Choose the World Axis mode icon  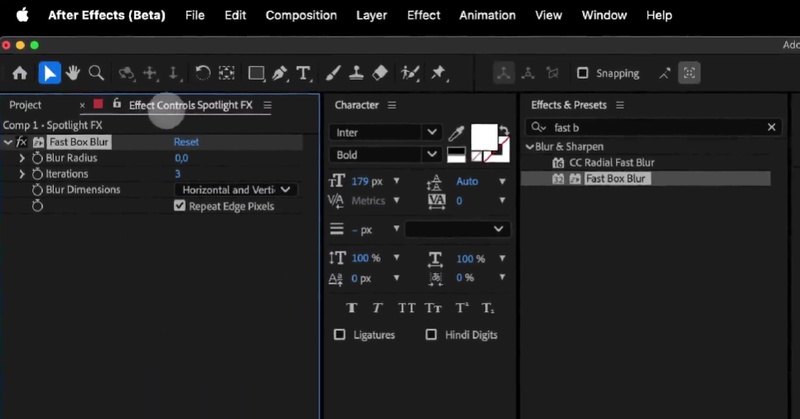(528, 73)
